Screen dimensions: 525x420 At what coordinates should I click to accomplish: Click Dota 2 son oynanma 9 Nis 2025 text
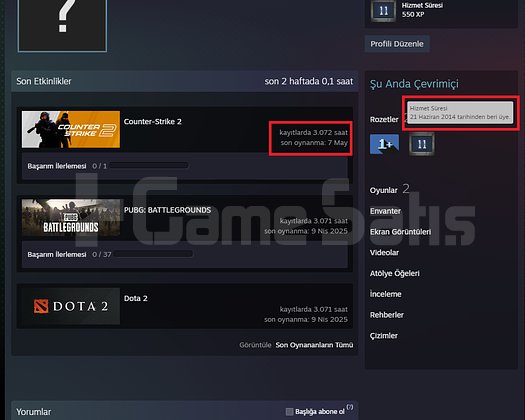(306, 320)
